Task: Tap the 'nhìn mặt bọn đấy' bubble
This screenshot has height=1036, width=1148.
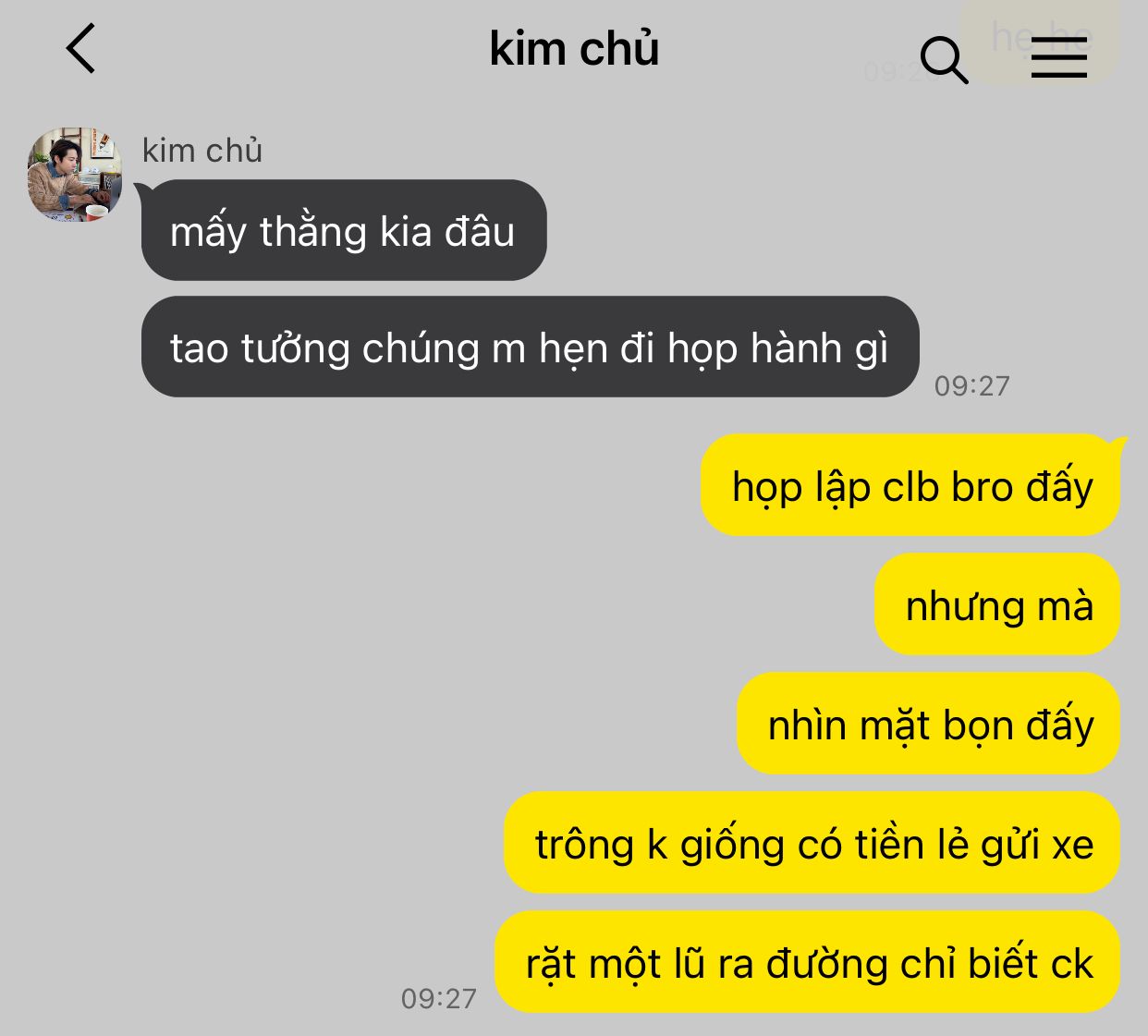Action: pyautogui.click(x=929, y=724)
